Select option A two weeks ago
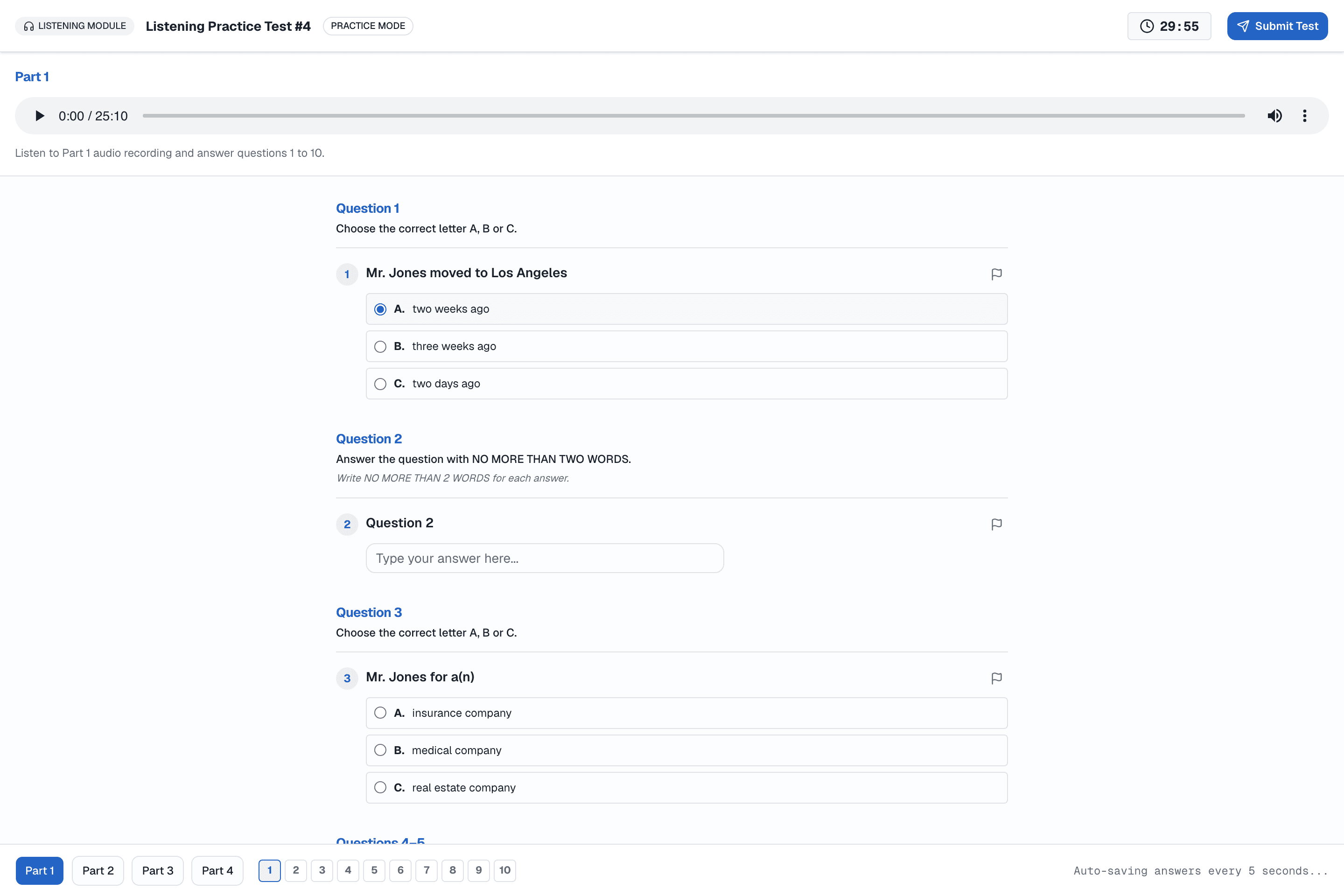Image resolution: width=1344 pixels, height=896 pixels. pos(686,309)
